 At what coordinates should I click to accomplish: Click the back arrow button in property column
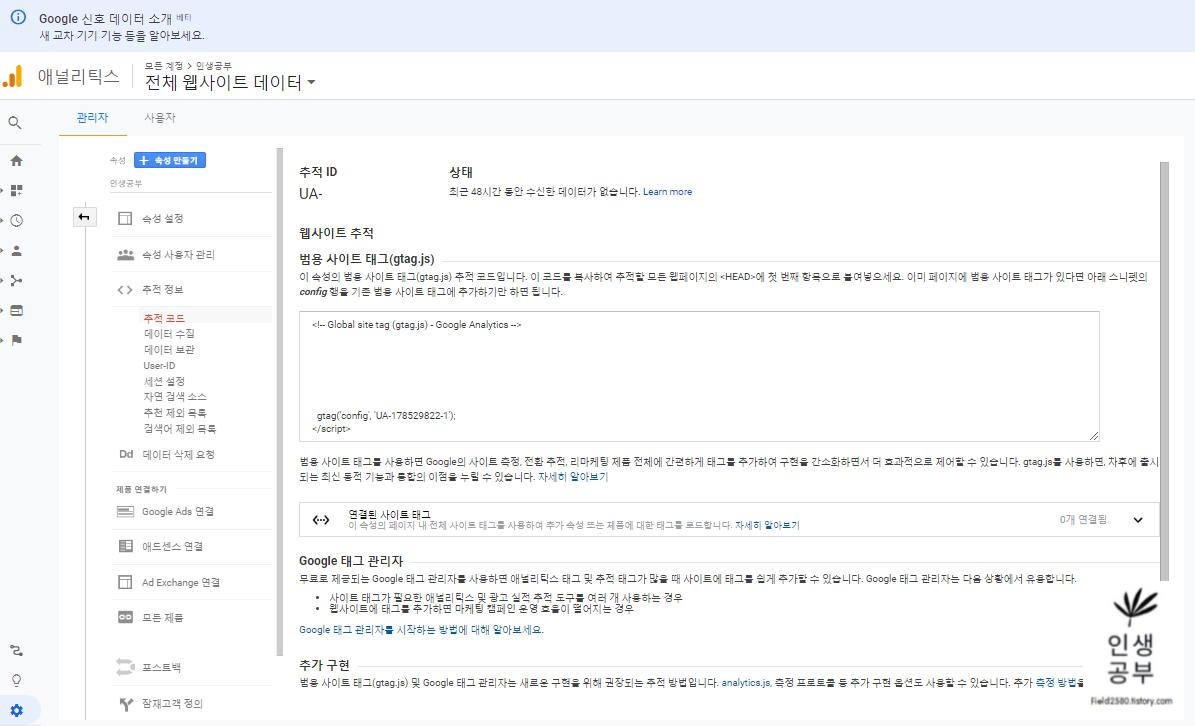(85, 217)
